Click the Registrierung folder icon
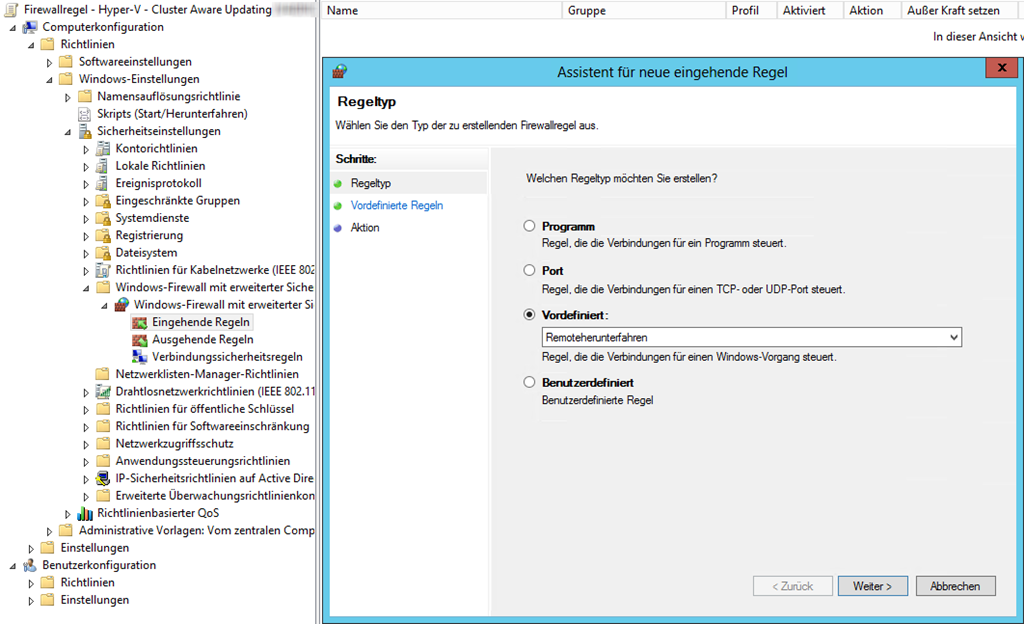This screenshot has height=624, width=1024. point(103,236)
